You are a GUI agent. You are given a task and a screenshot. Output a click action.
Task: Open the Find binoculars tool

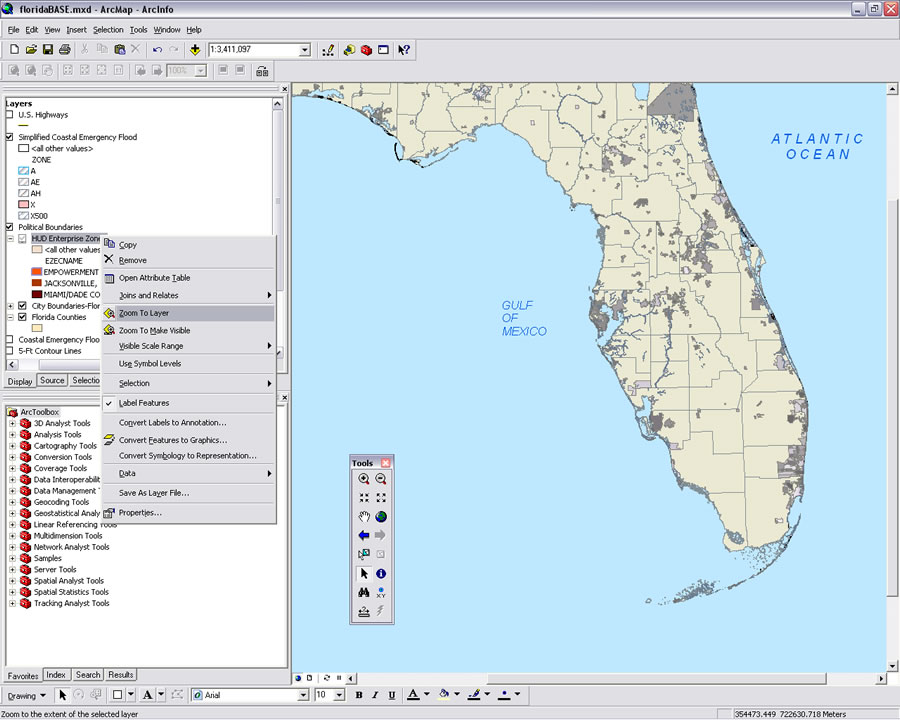(364, 593)
